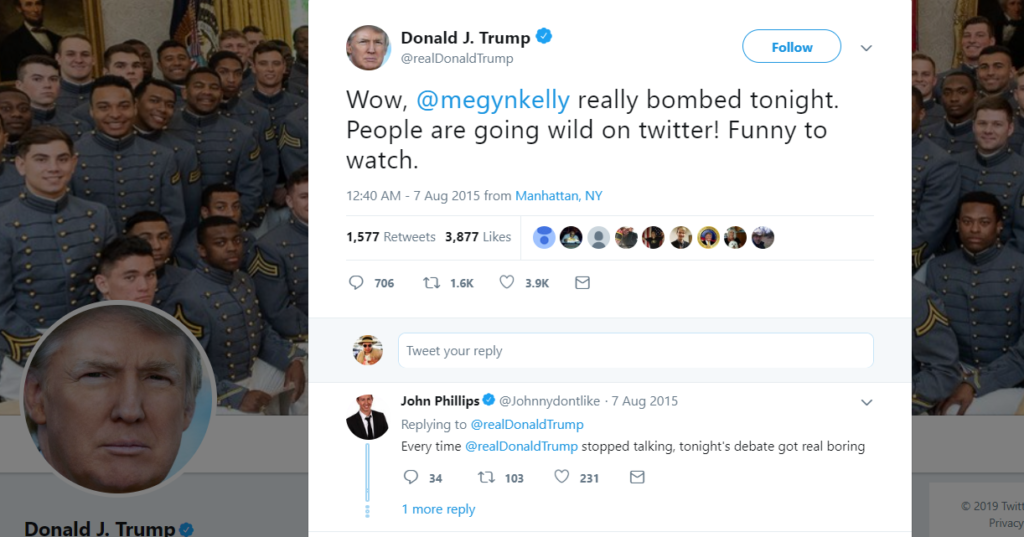Reply to John Phillips' tweet
1024x537 pixels.
pos(411,478)
